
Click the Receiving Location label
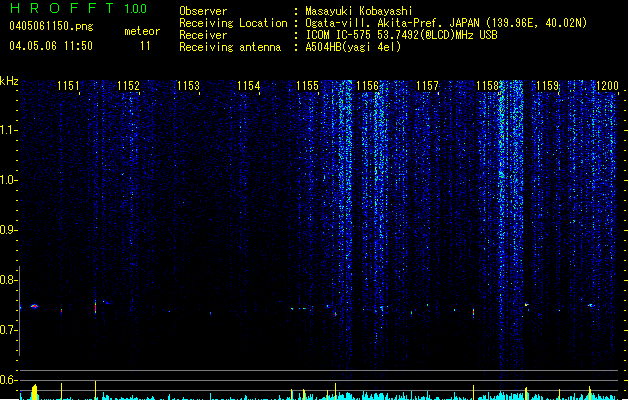233,23
